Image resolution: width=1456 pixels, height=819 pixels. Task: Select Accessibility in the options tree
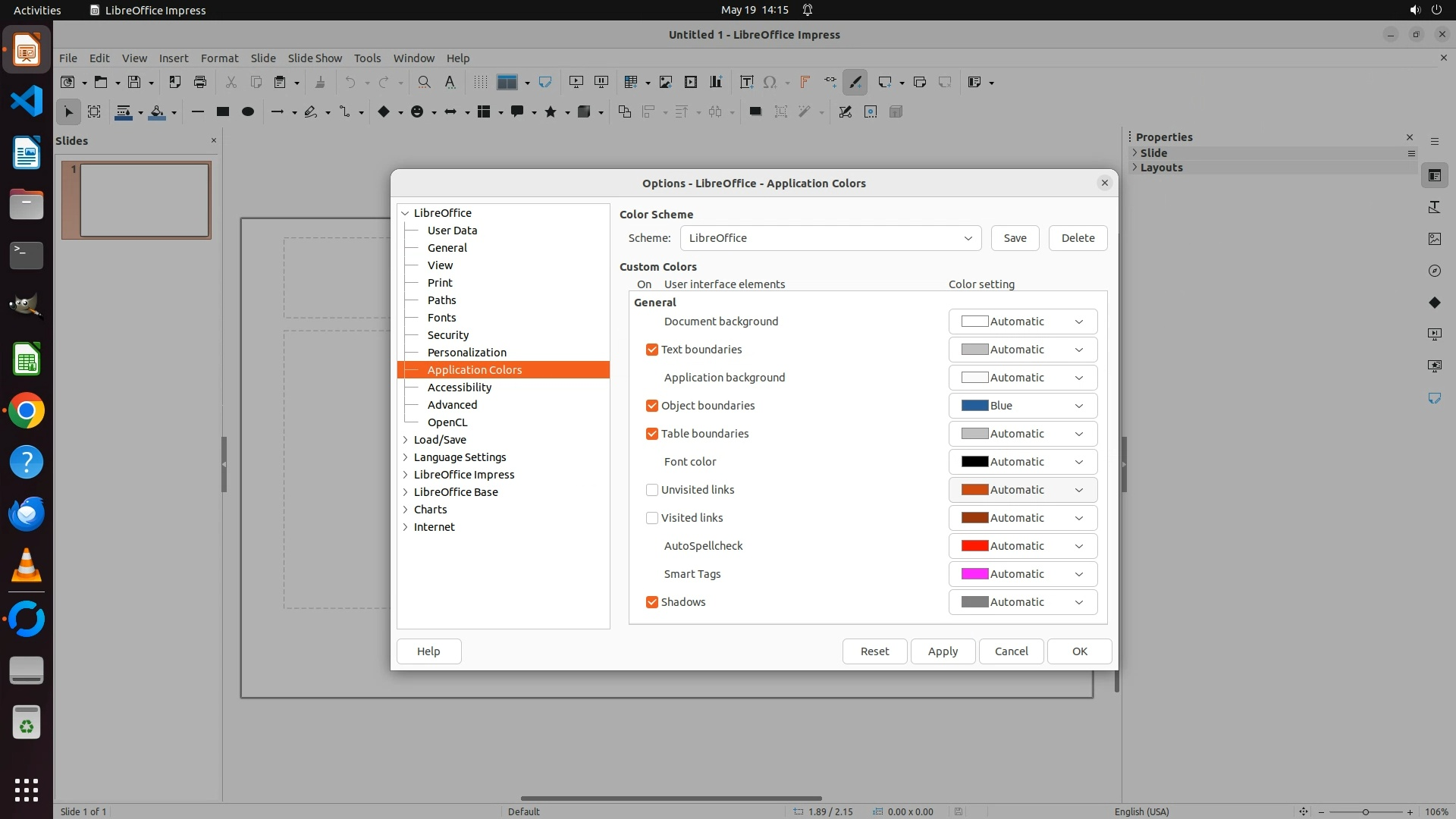click(459, 388)
